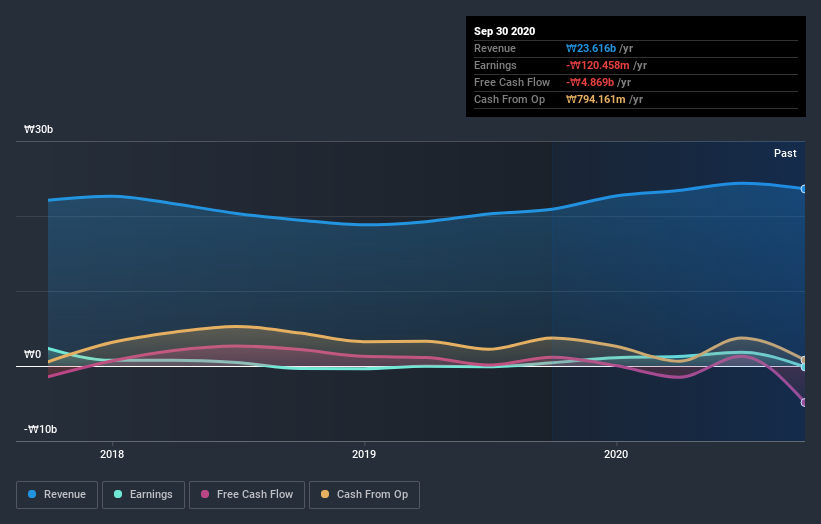Click the ₩794.161m cash from op value
Image resolution: width=821 pixels, height=524 pixels.
596,99
